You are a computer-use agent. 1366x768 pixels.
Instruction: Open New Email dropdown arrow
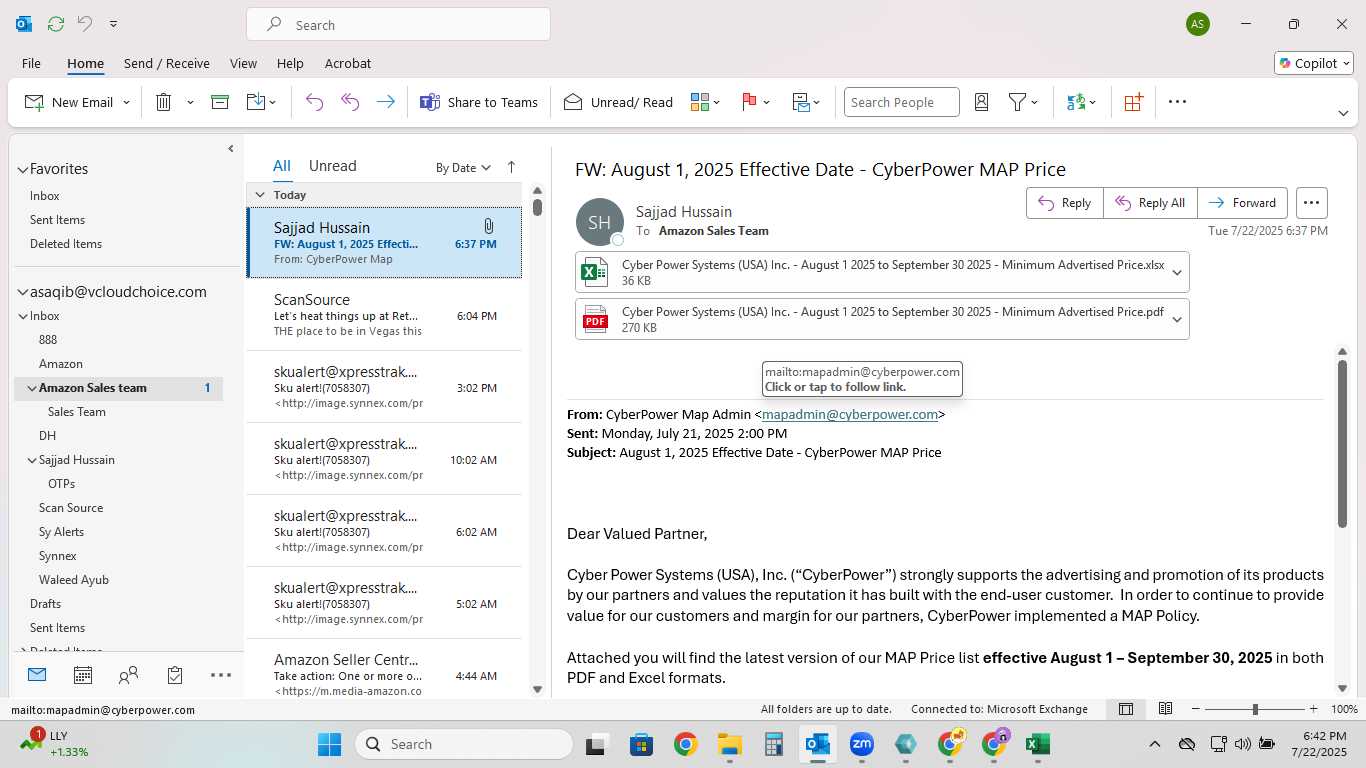click(126, 102)
